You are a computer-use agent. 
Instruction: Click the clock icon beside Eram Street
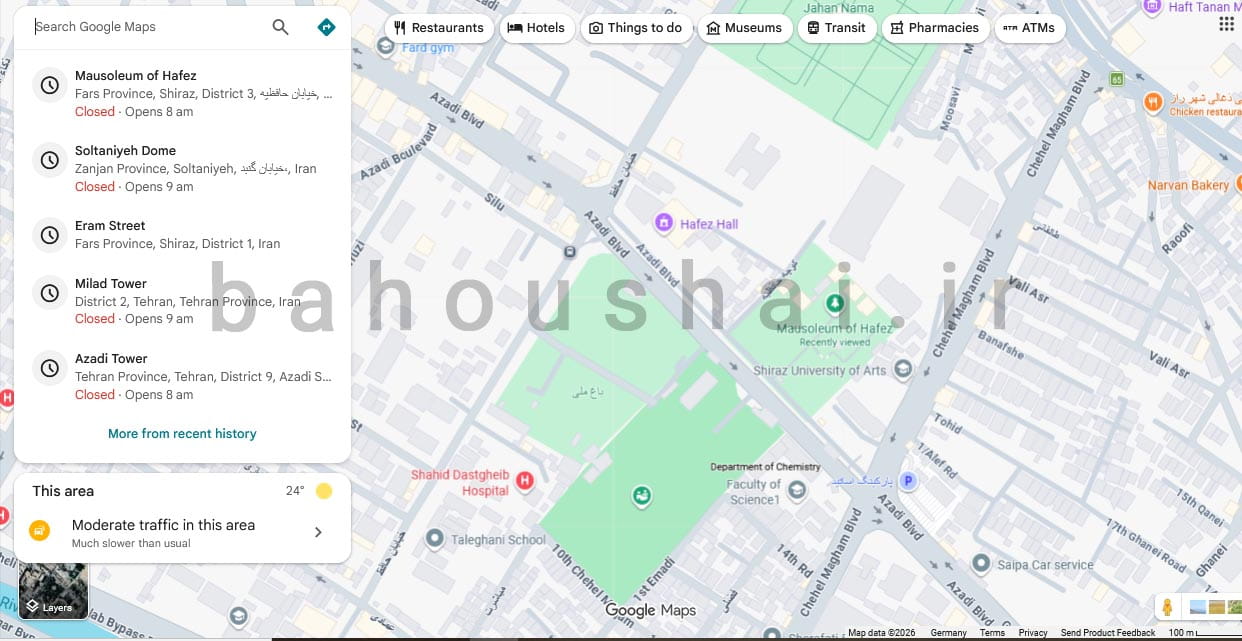click(x=49, y=235)
